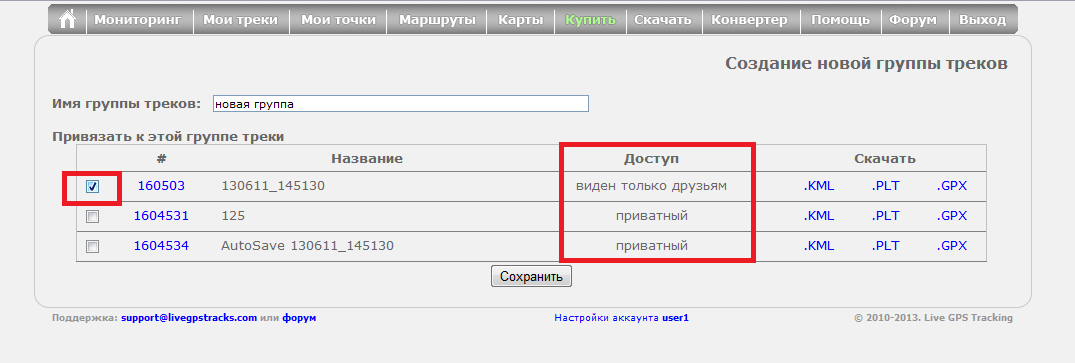This screenshot has width=1075, height=363.
Task: Focus the track group name input field
Action: point(400,104)
